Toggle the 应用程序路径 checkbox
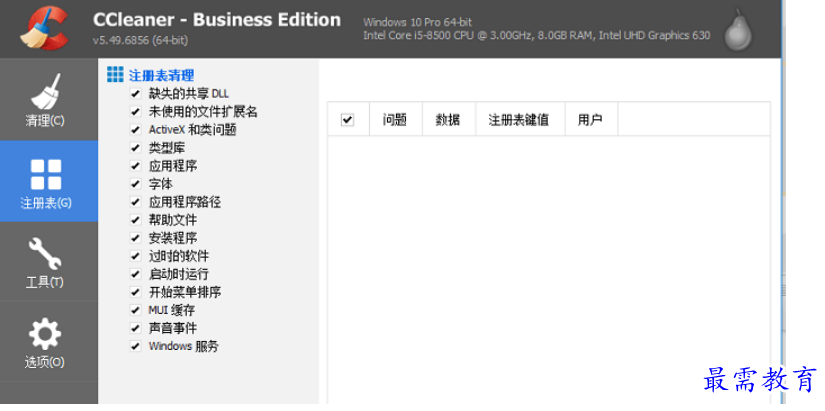The image size is (825, 411). tap(136, 202)
